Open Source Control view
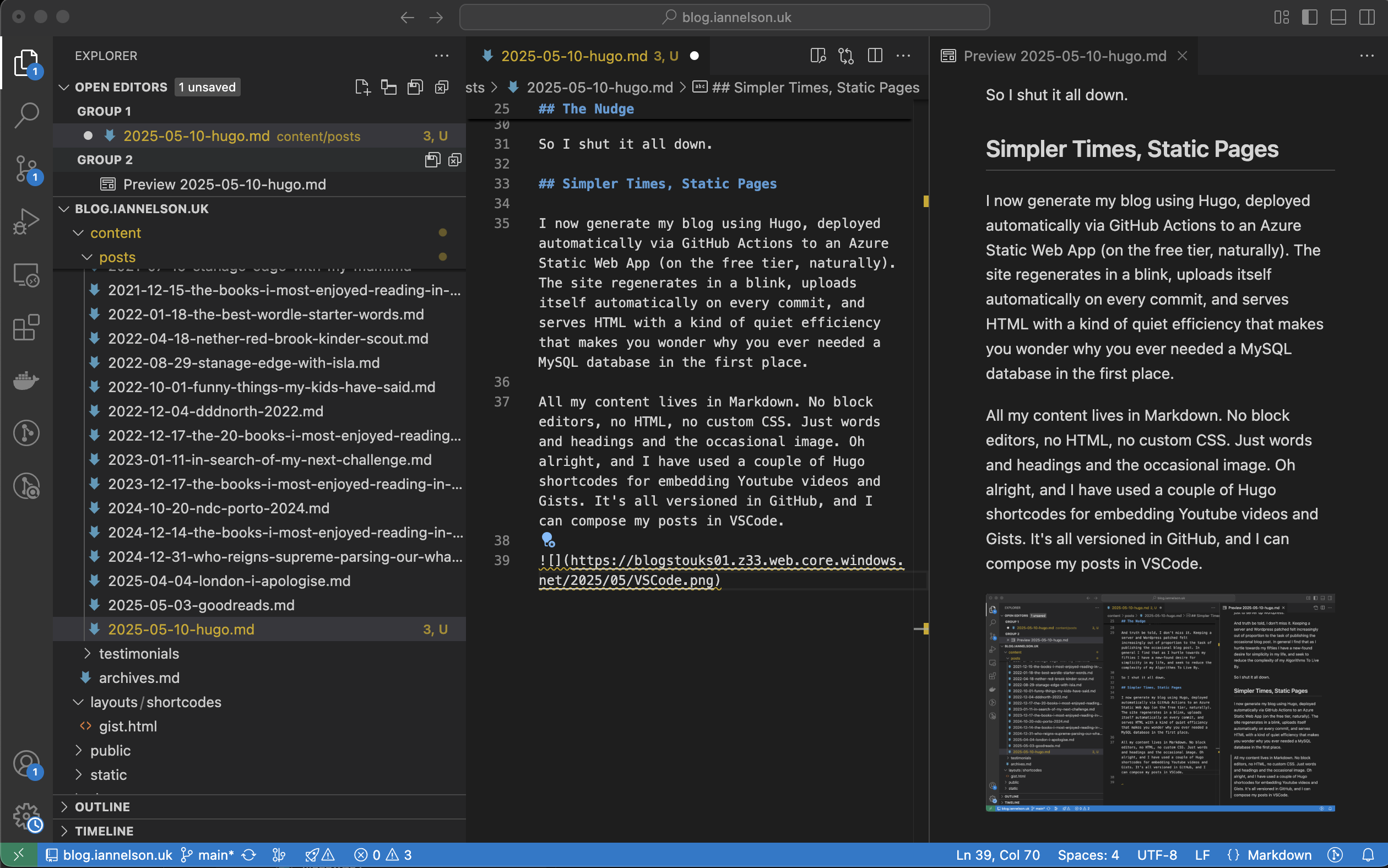The height and width of the screenshot is (868, 1388). tap(26, 168)
